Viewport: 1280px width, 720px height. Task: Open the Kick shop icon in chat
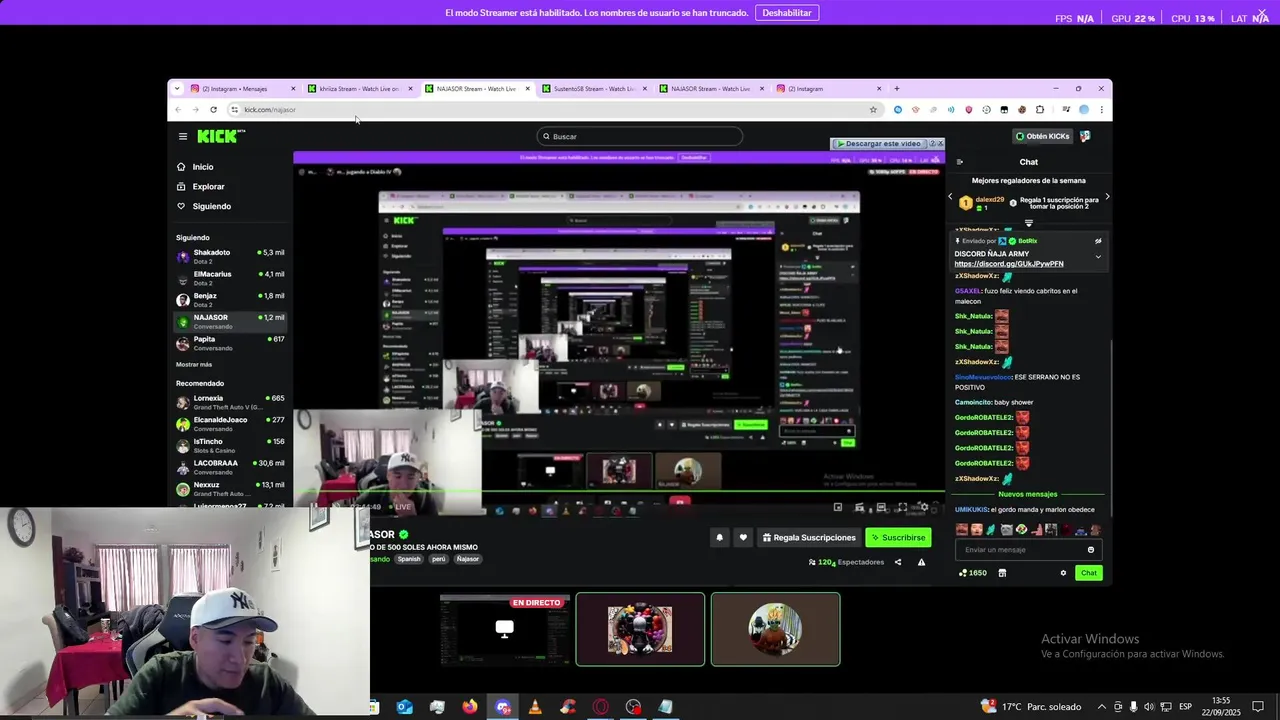click(1002, 573)
